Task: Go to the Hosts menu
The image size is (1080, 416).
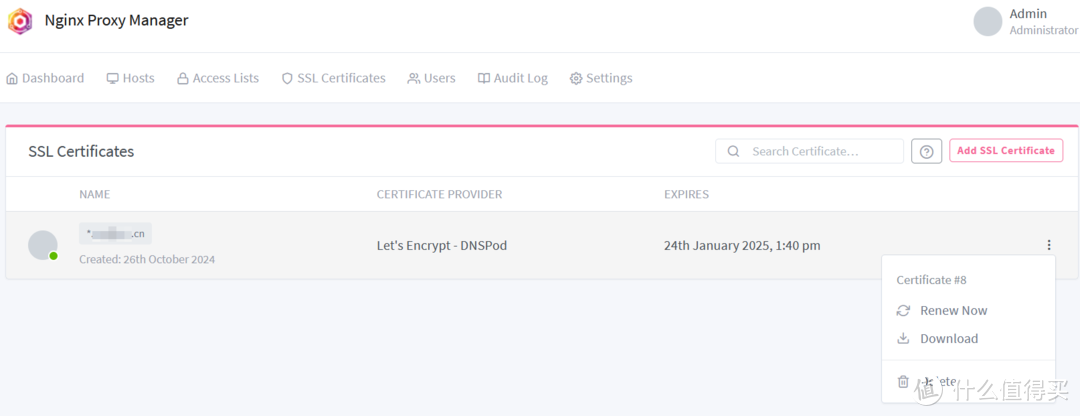Action: pos(131,78)
